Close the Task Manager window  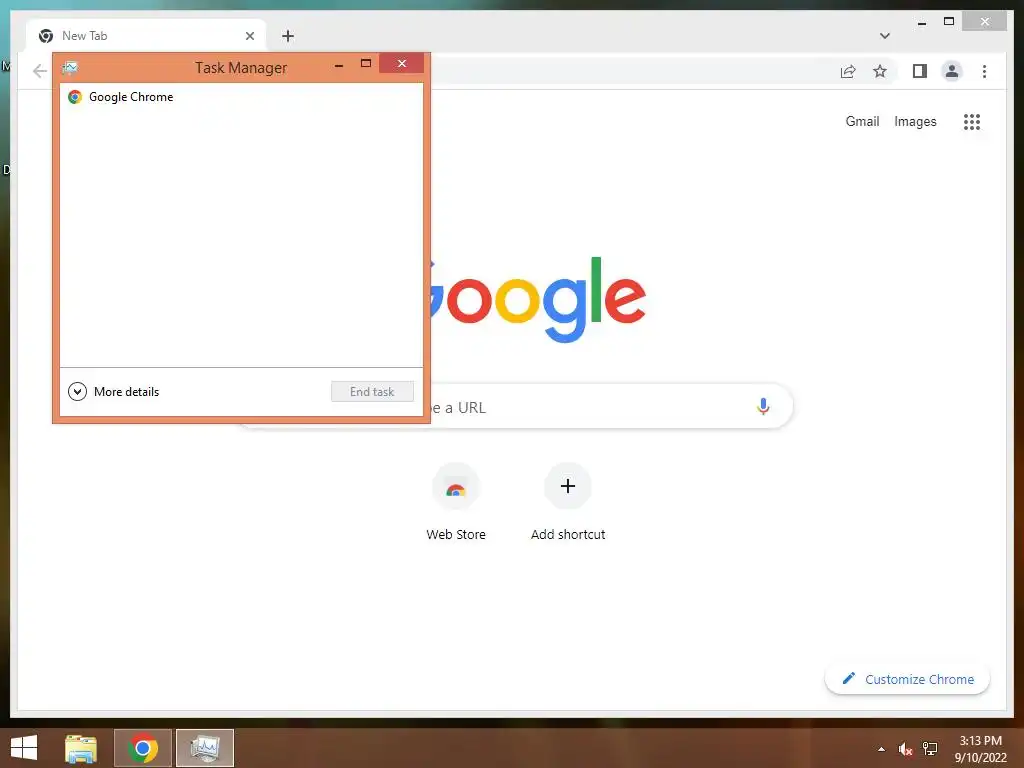click(402, 63)
